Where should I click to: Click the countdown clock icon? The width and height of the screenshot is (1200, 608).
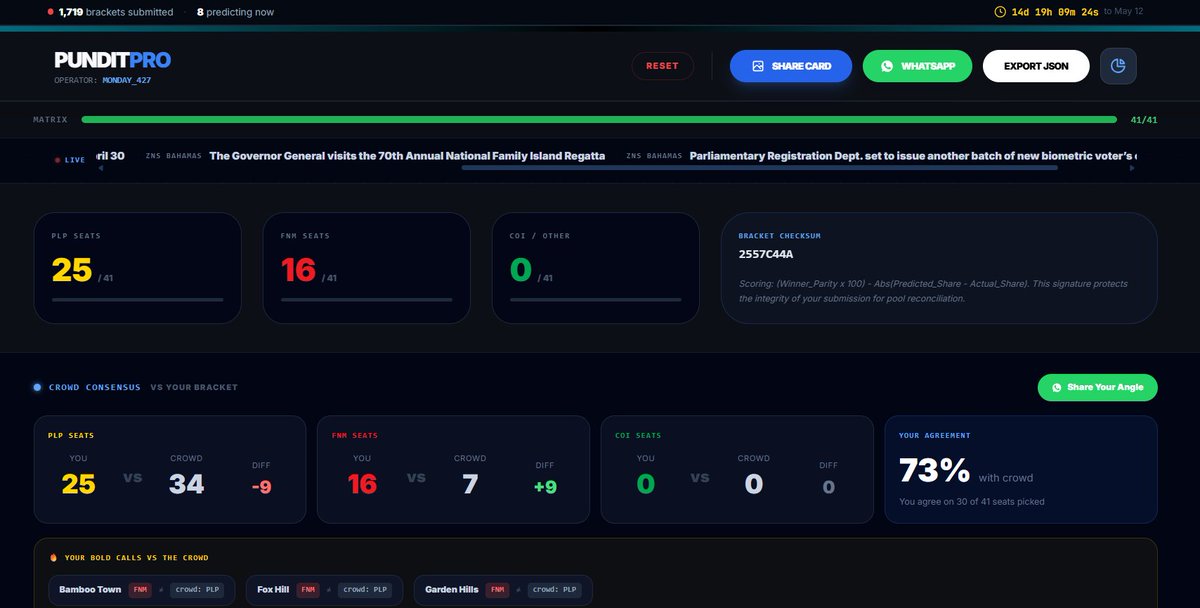click(1000, 12)
